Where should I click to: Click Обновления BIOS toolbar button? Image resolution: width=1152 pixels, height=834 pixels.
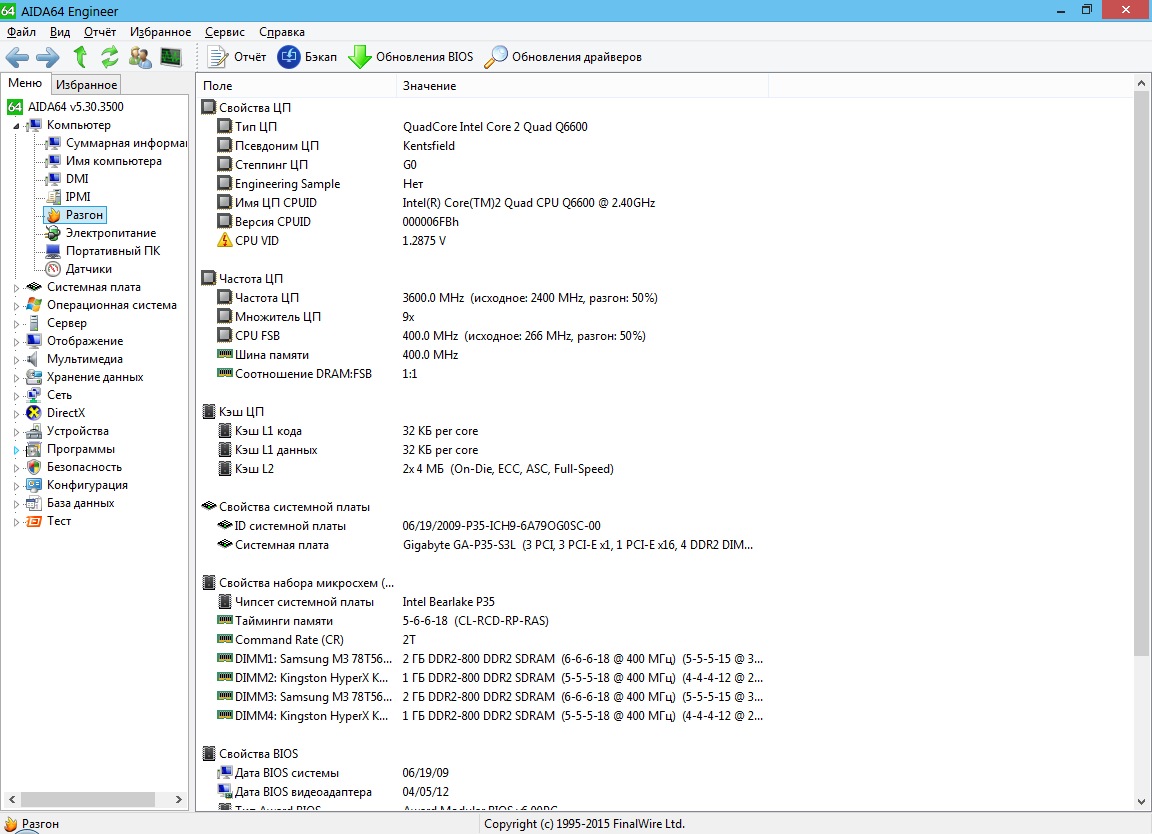pyautogui.click(x=411, y=57)
